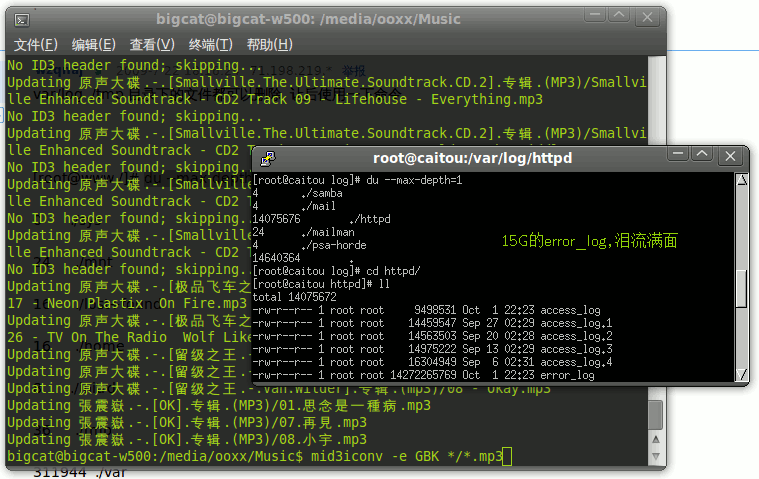Click the 'cd httpd/' command line
The image size is (759, 479).
336,271
